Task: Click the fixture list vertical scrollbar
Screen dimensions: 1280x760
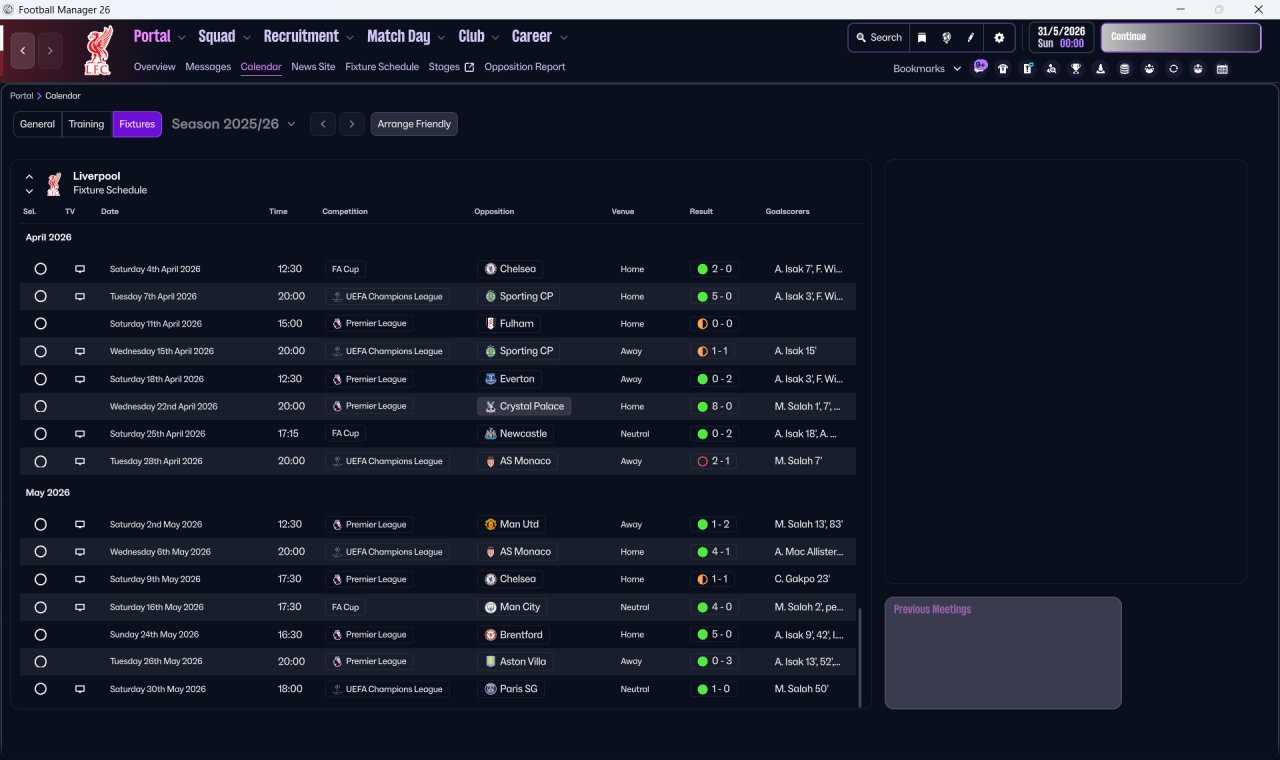Action: pos(859,655)
